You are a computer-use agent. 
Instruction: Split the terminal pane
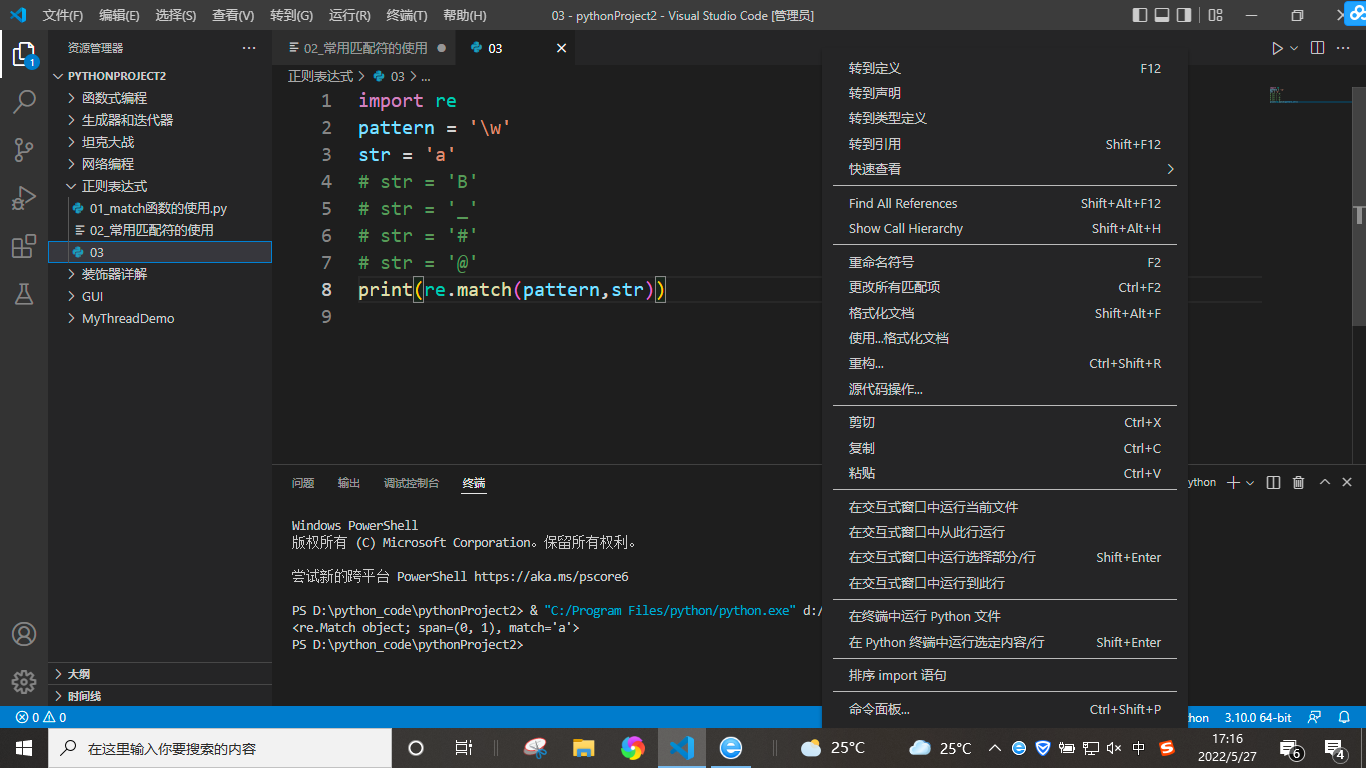[x=1273, y=482]
